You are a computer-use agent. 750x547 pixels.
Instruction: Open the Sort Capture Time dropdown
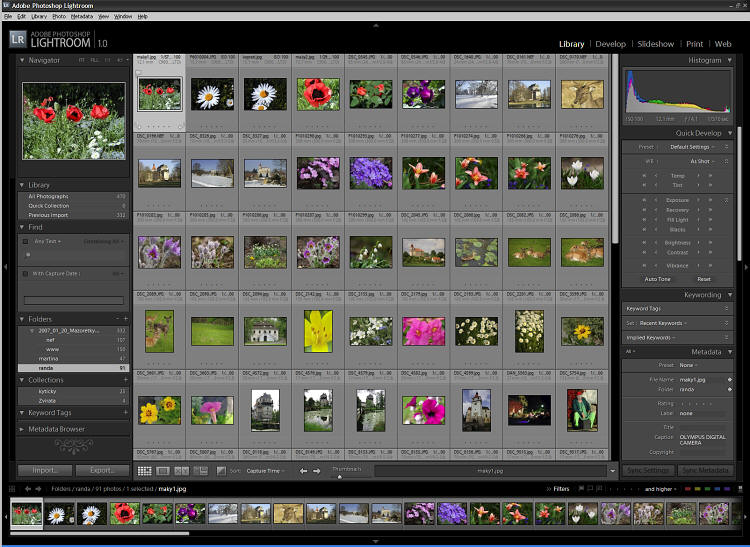[265, 470]
